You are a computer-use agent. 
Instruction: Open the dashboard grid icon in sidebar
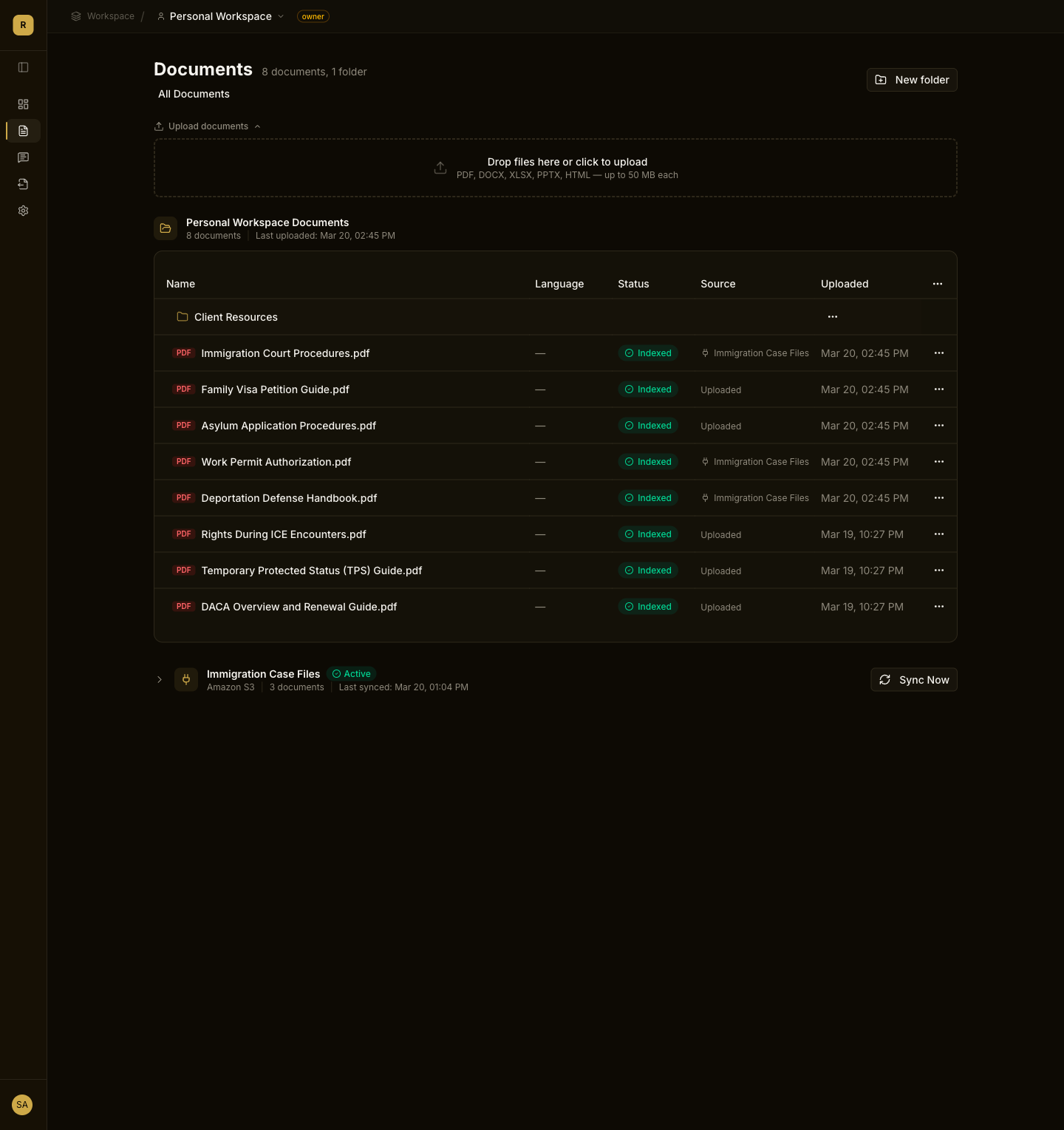(x=23, y=104)
